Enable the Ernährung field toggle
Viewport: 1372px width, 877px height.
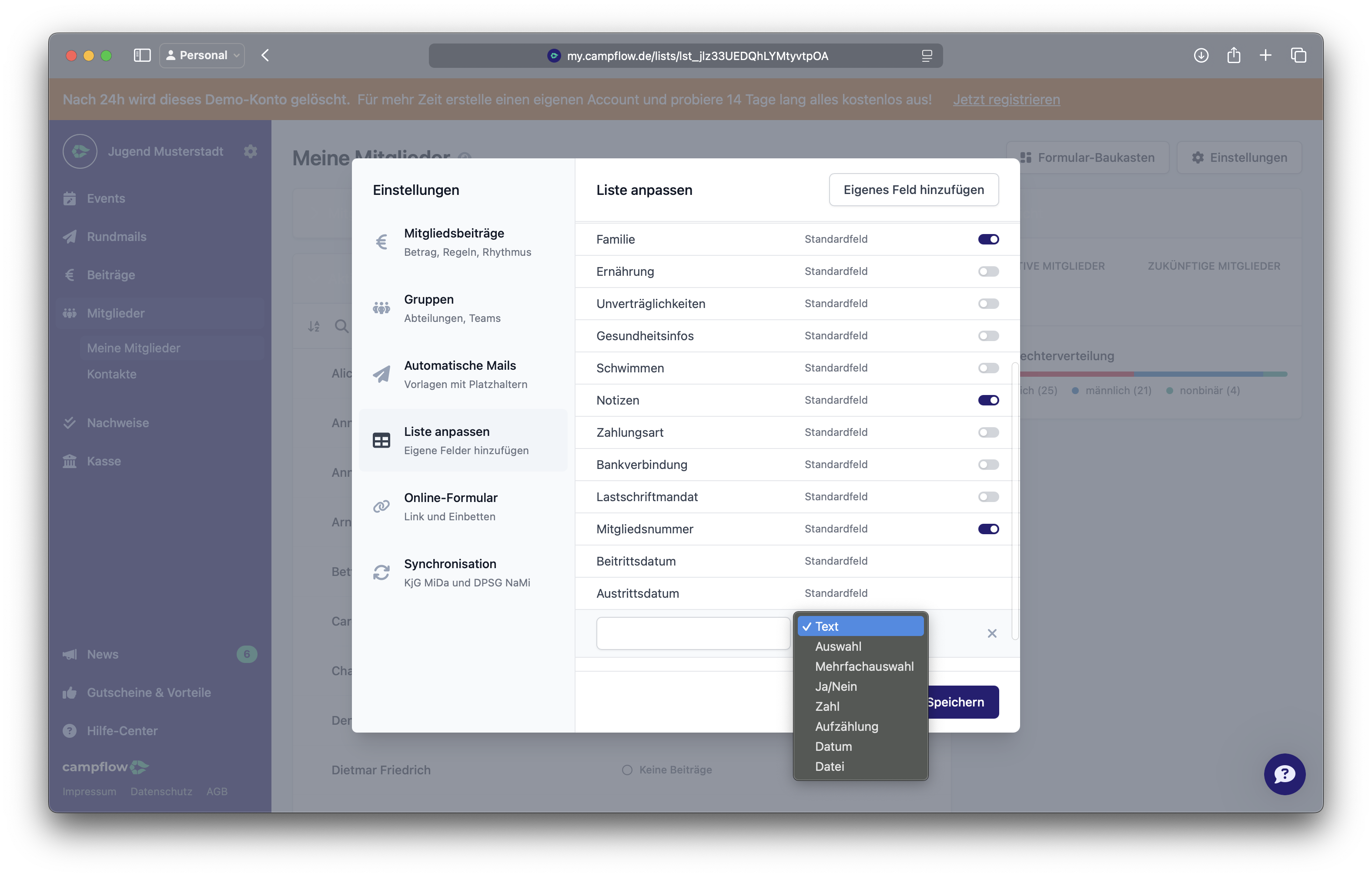pos(989,271)
